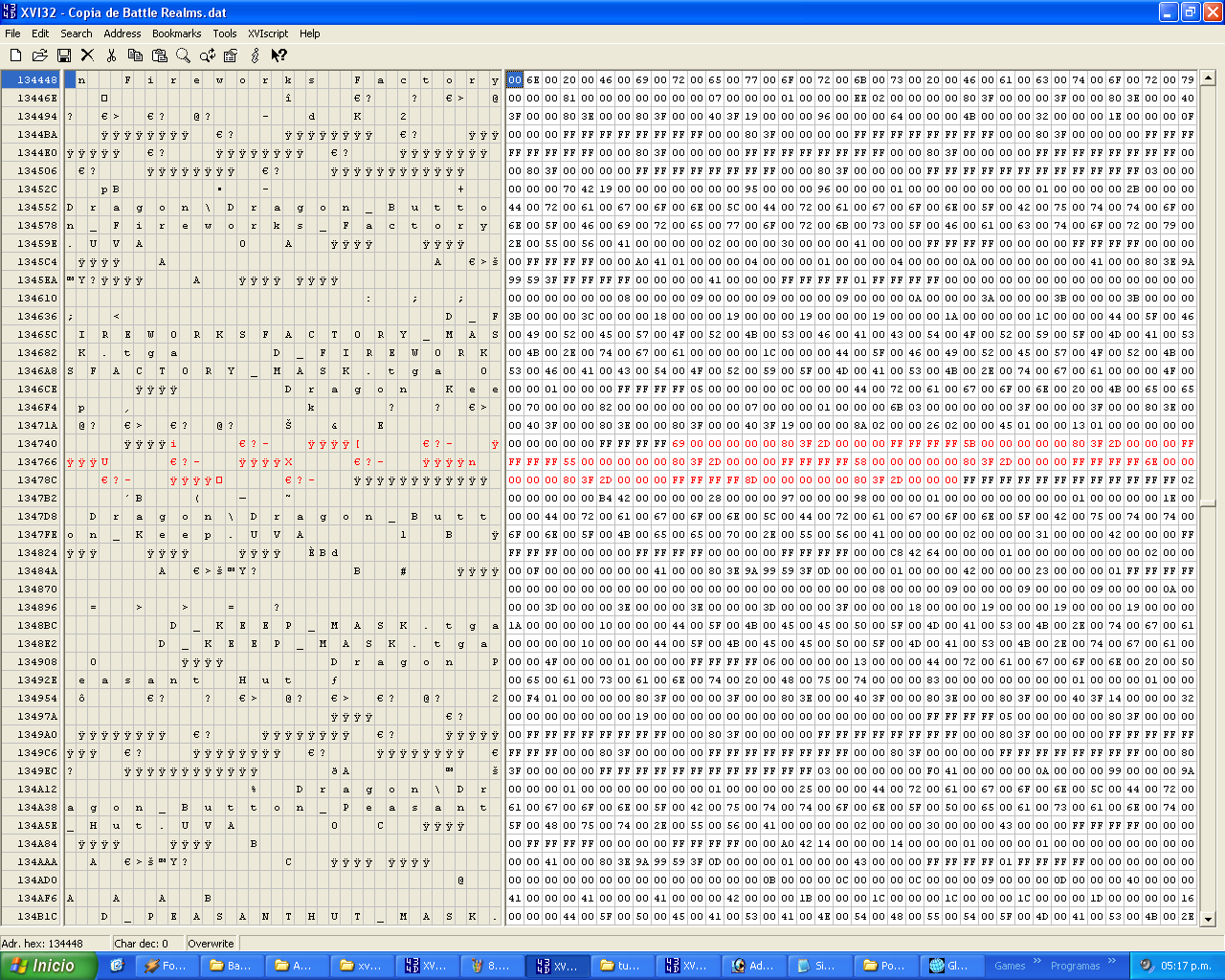
Task: Click the system tray icon beside the clock
Action: (x=1147, y=966)
